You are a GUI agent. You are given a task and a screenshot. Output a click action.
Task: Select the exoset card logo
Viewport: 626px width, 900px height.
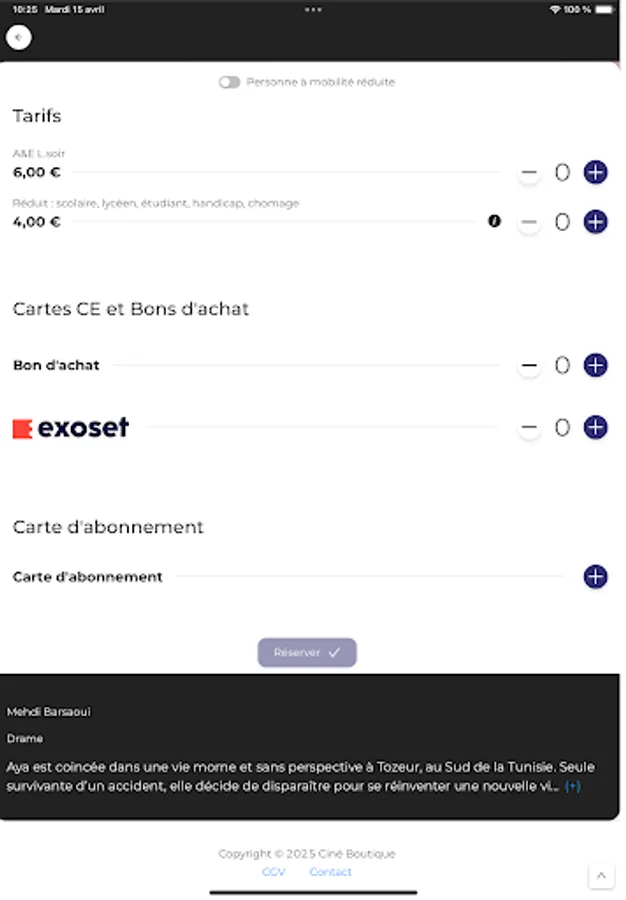[x=70, y=427]
